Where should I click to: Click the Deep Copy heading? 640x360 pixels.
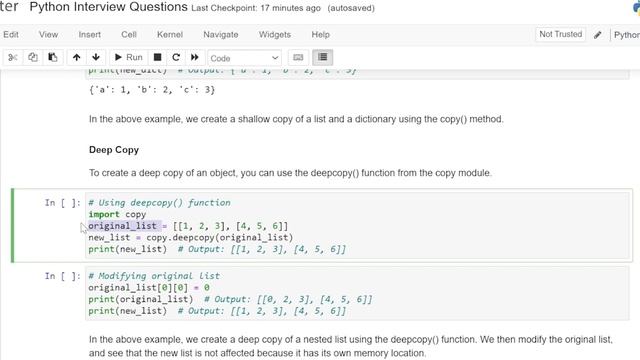(x=114, y=150)
